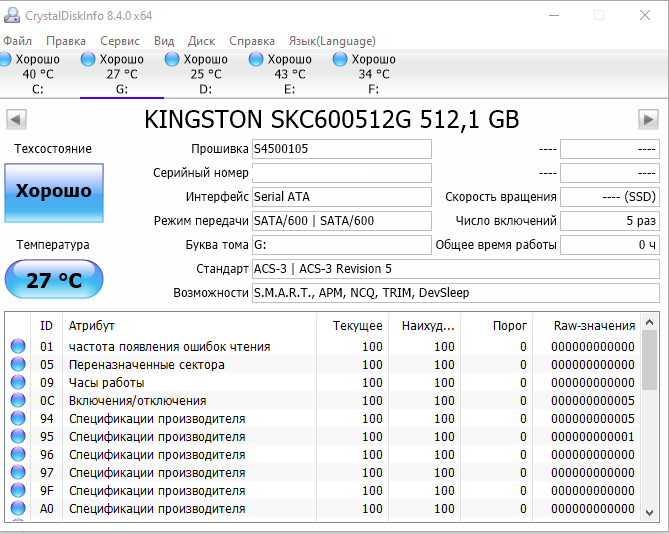Click health orb of disk F:

(340, 59)
